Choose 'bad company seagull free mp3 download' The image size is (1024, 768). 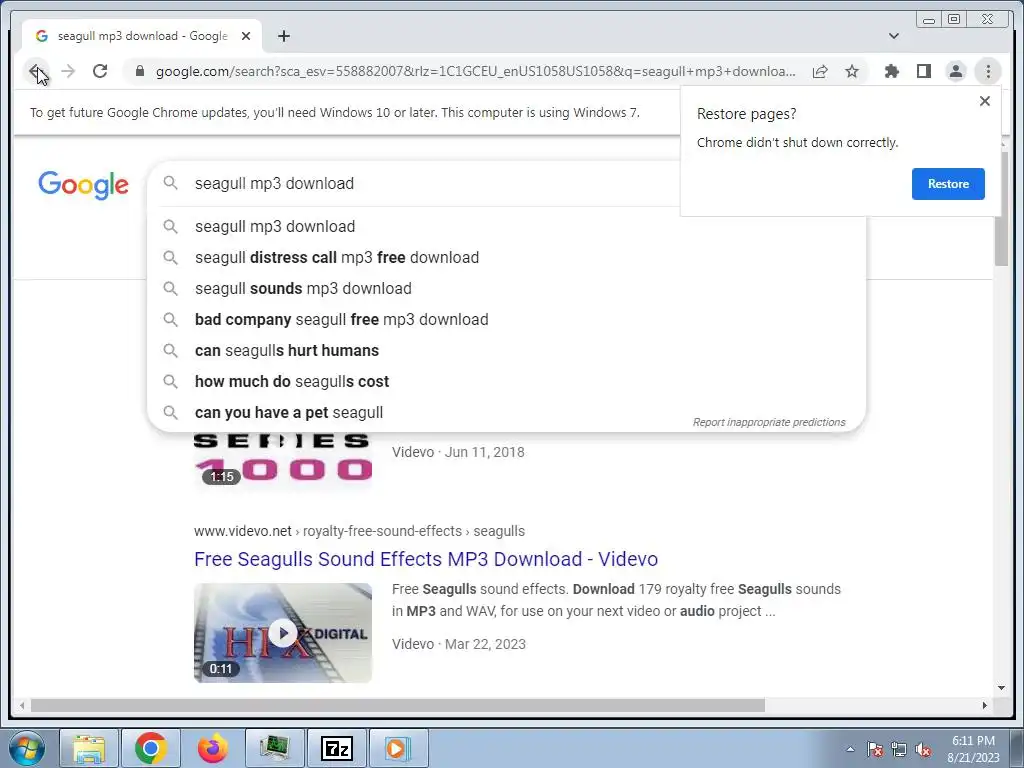click(x=507, y=319)
